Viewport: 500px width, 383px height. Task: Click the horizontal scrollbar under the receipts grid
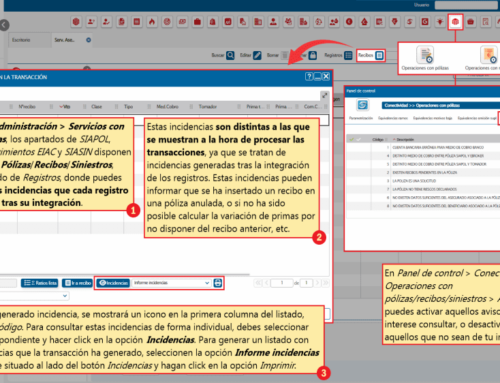pyautogui.click(x=125, y=275)
